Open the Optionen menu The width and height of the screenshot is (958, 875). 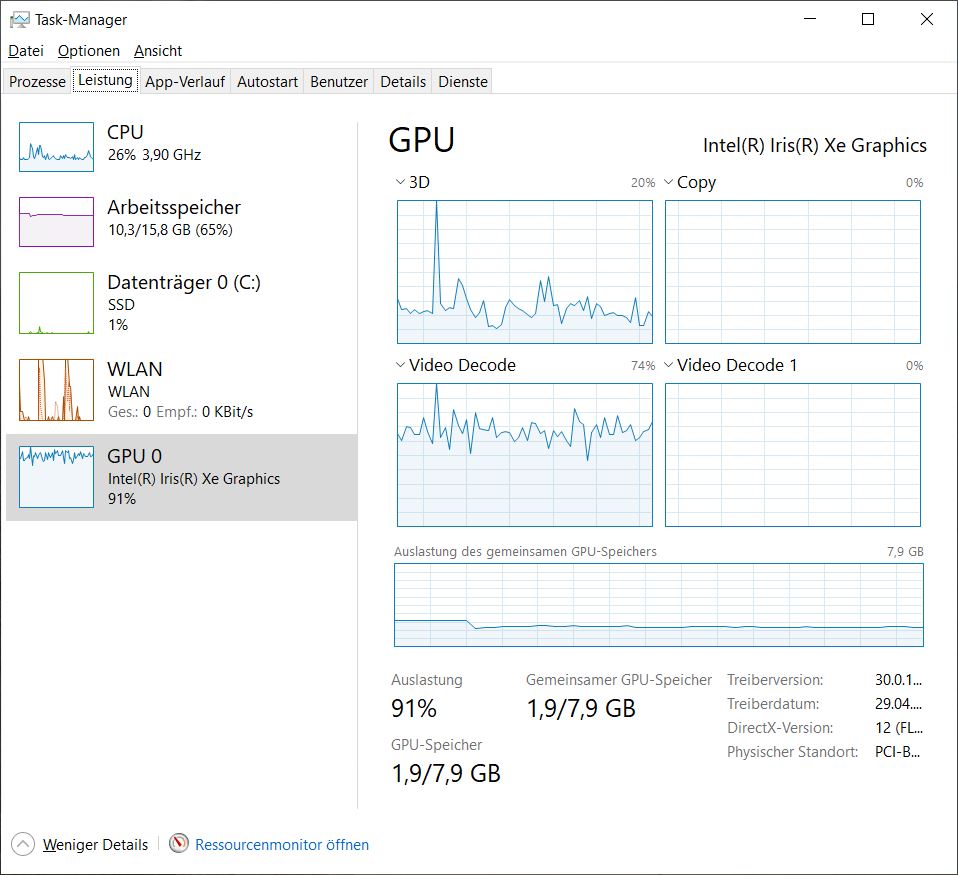(x=88, y=50)
